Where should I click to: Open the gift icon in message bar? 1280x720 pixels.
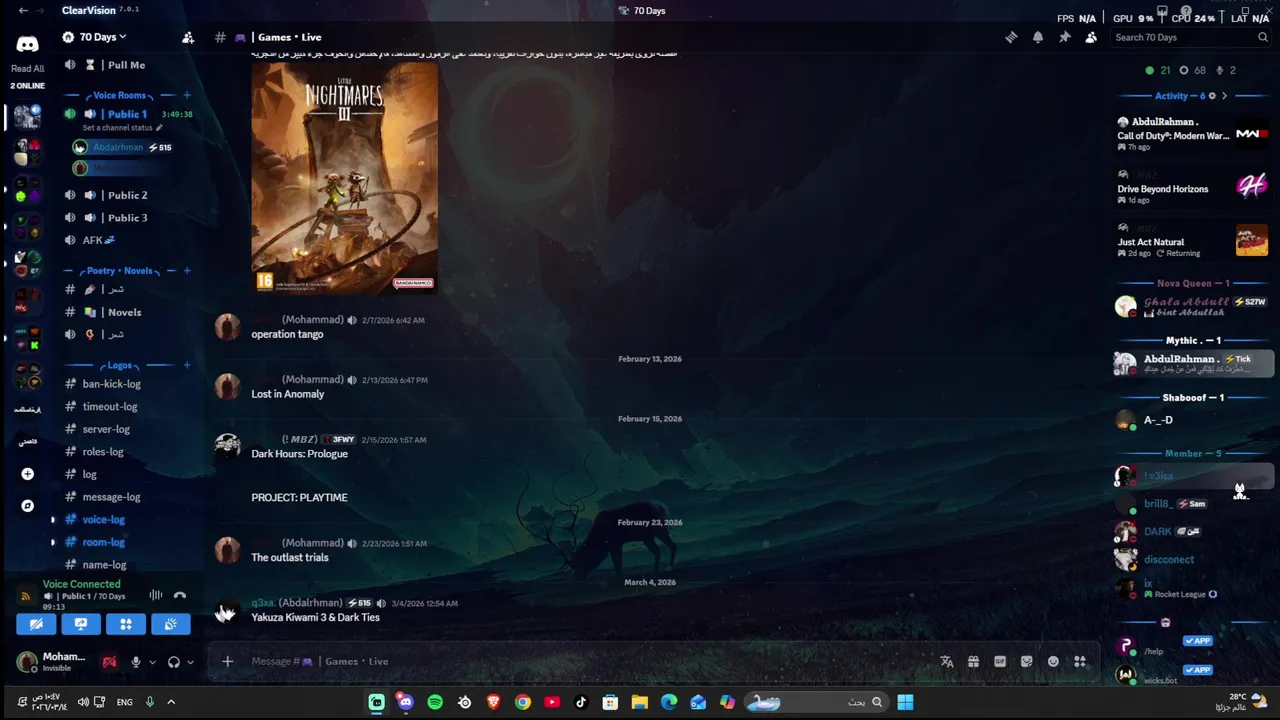click(973, 661)
